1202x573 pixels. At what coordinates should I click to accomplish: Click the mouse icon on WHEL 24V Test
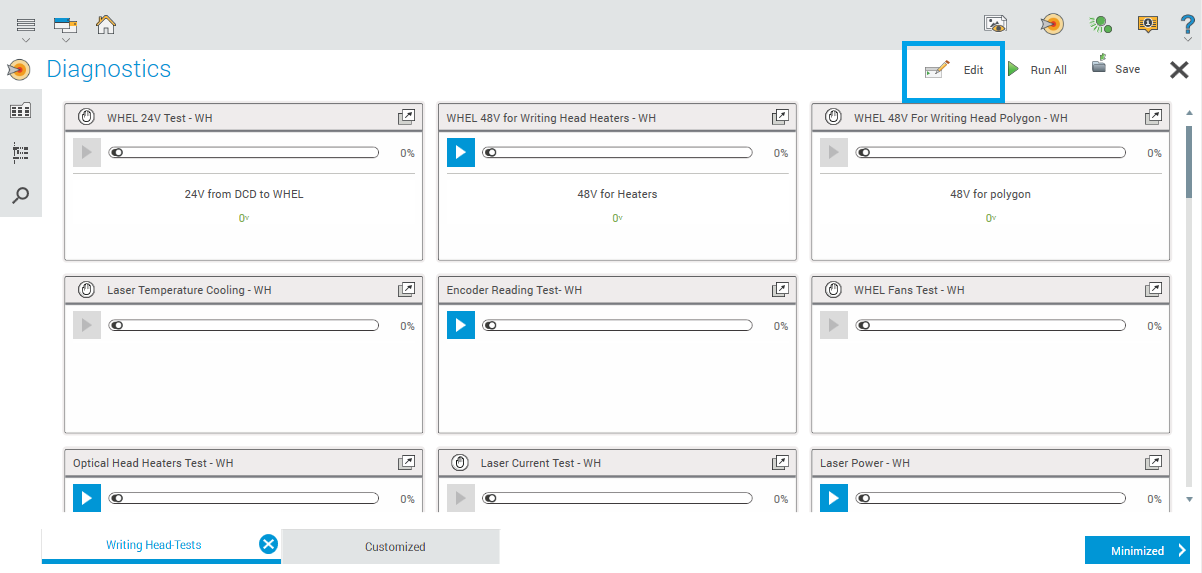click(x=86, y=117)
